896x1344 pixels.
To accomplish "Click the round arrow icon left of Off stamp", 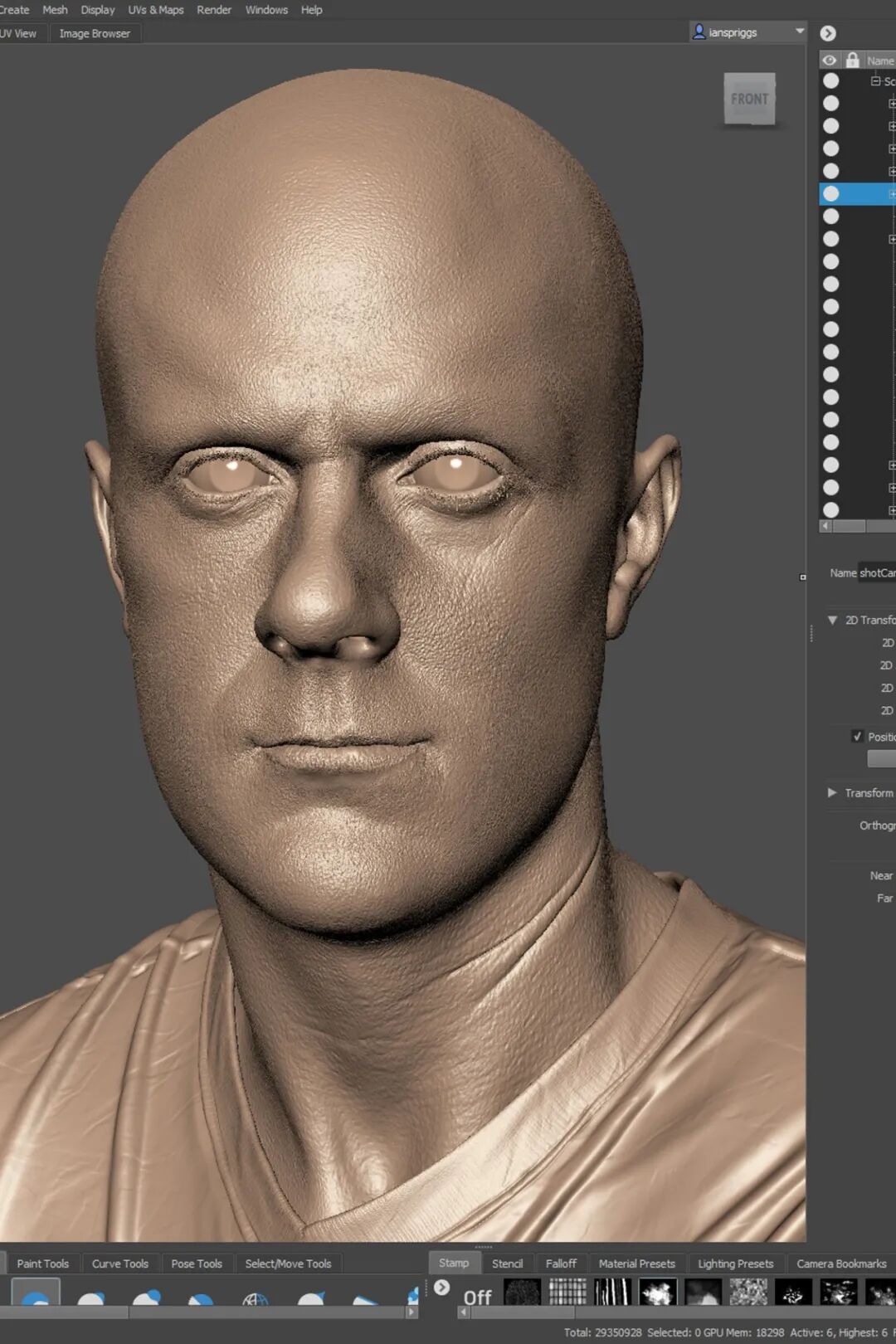I will coord(442,1287).
